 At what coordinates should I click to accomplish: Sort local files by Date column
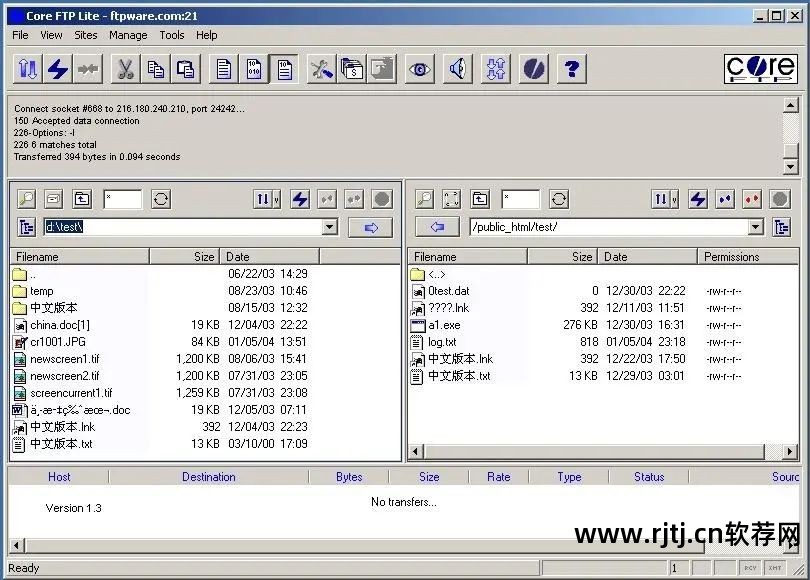point(270,257)
